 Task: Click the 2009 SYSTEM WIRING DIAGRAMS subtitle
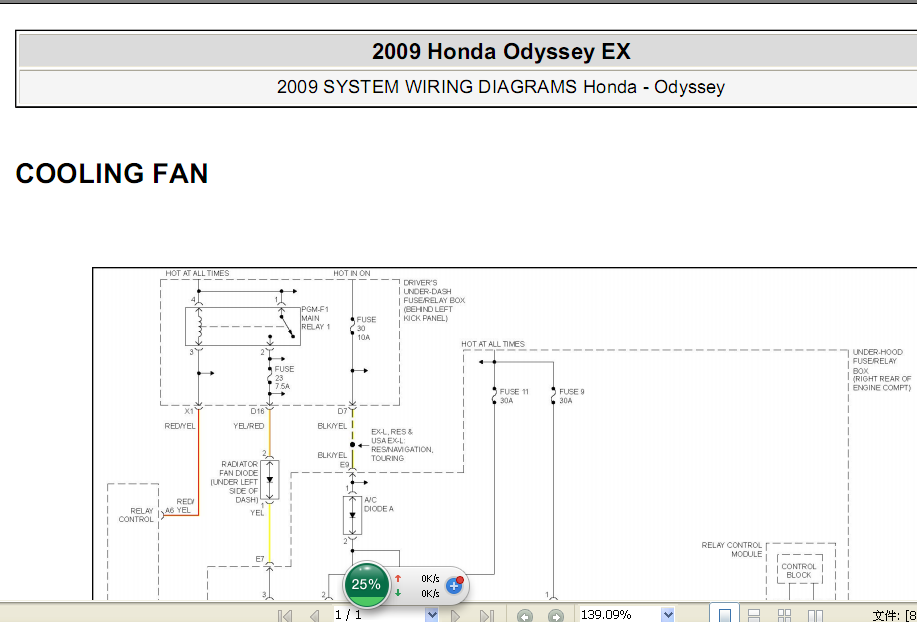(x=501, y=87)
